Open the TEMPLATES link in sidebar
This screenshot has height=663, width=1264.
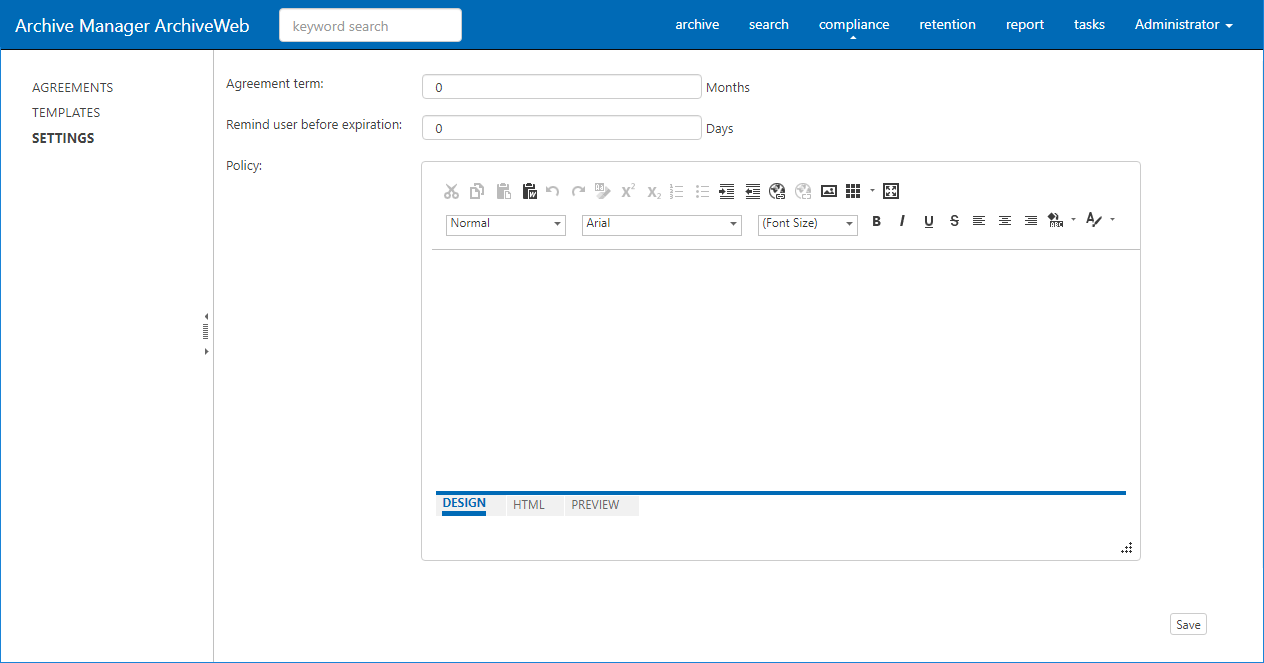66,113
